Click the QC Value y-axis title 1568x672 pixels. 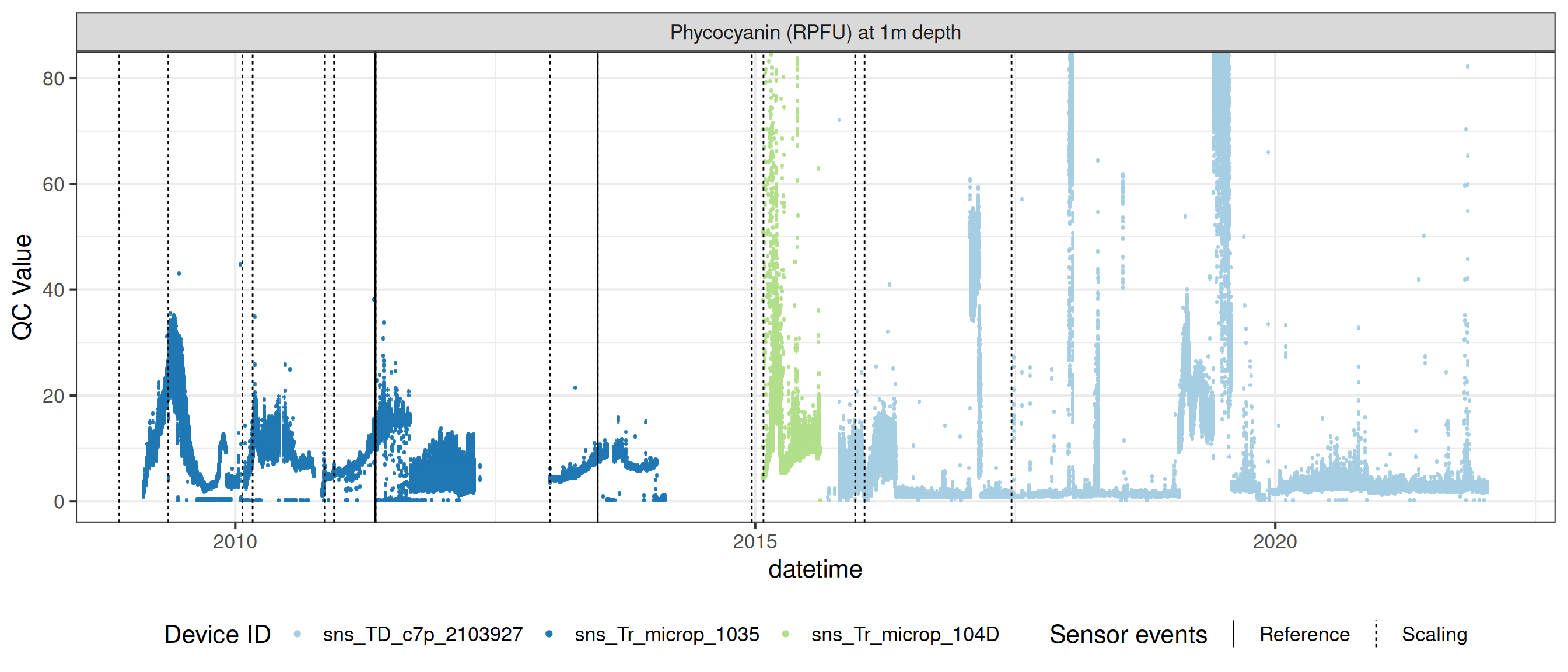point(22,286)
